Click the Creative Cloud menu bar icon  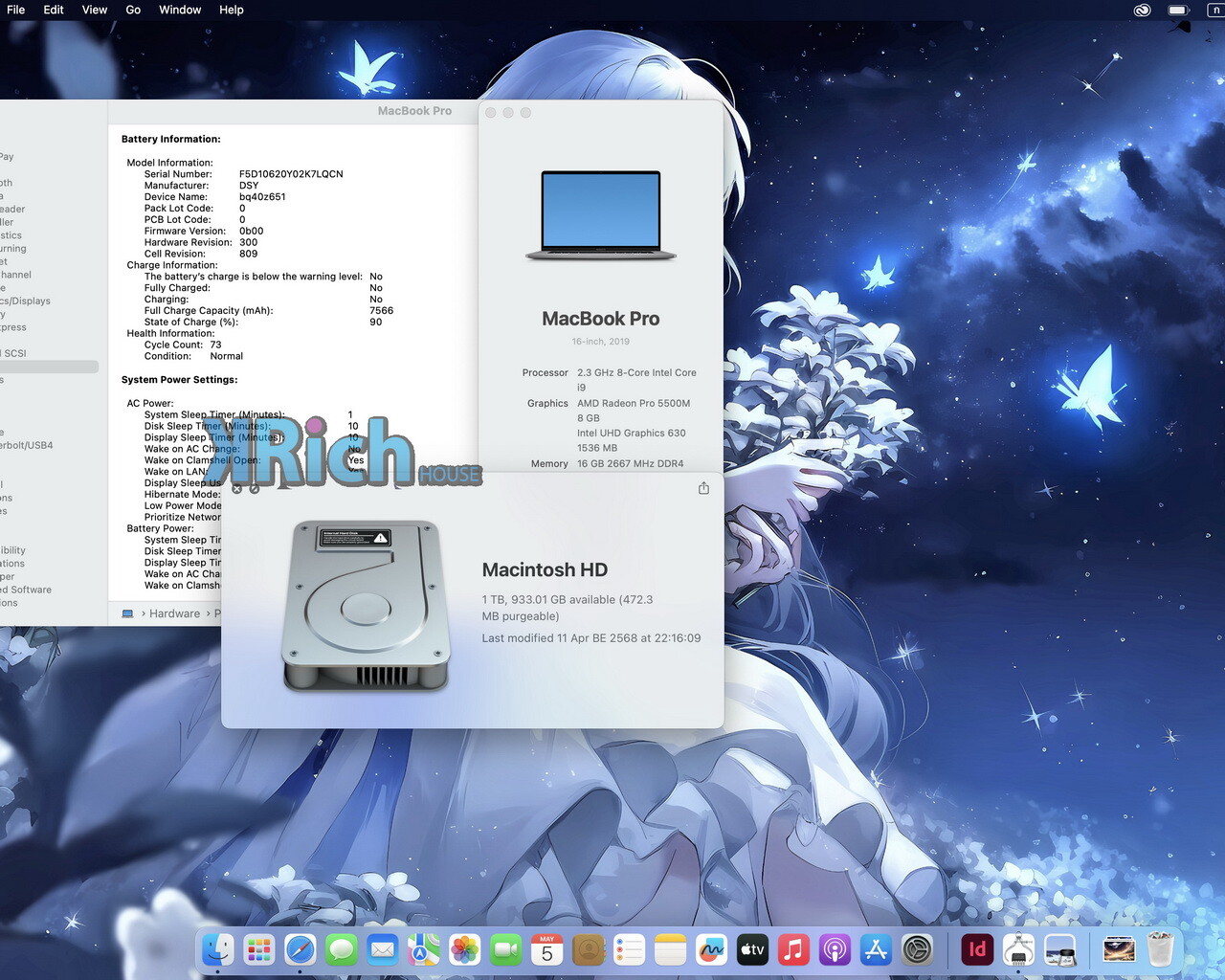point(1142,10)
